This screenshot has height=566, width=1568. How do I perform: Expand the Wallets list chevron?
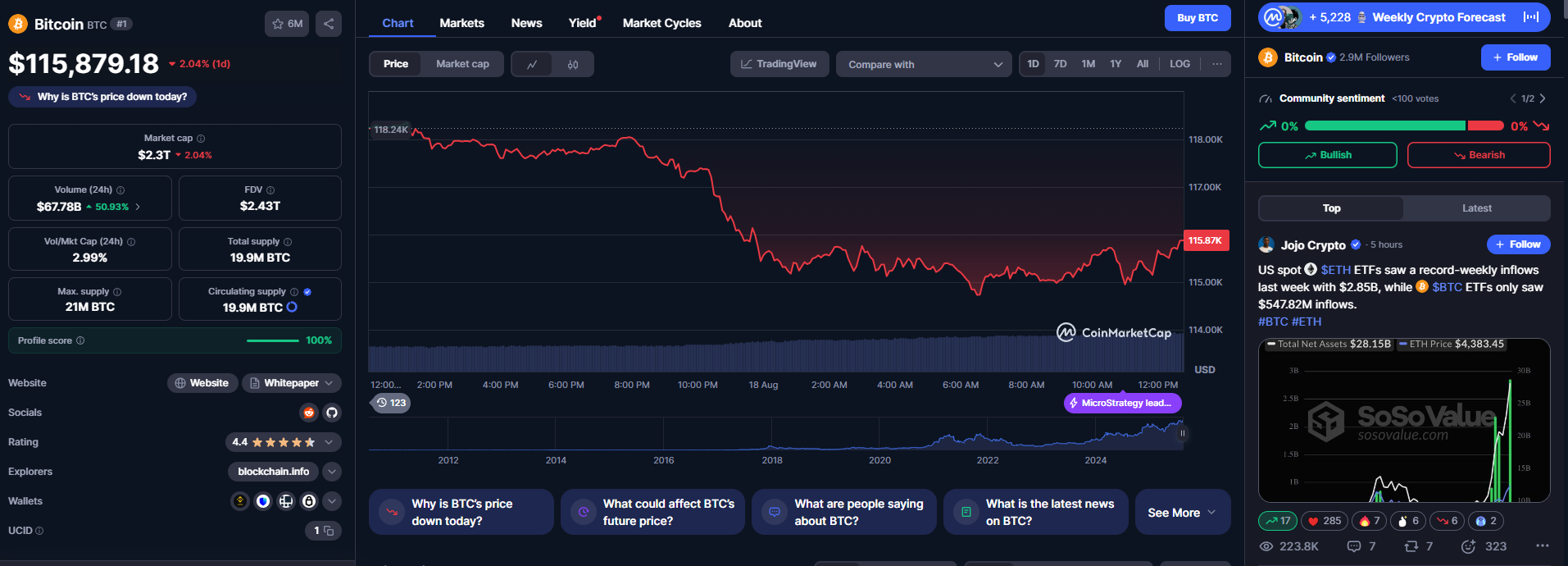(332, 501)
